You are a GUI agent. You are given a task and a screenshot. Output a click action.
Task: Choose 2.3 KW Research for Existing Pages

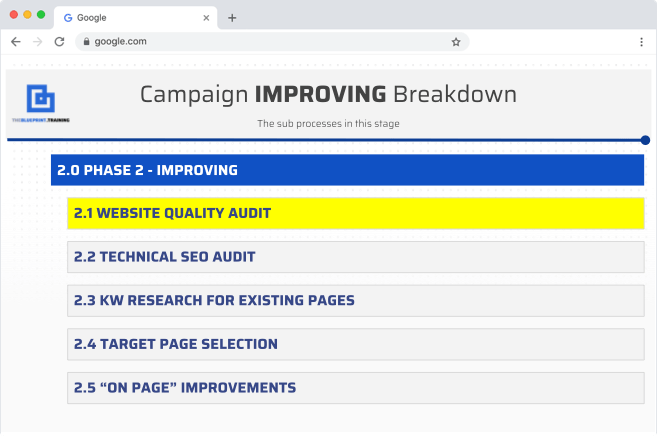pyautogui.click(x=355, y=300)
